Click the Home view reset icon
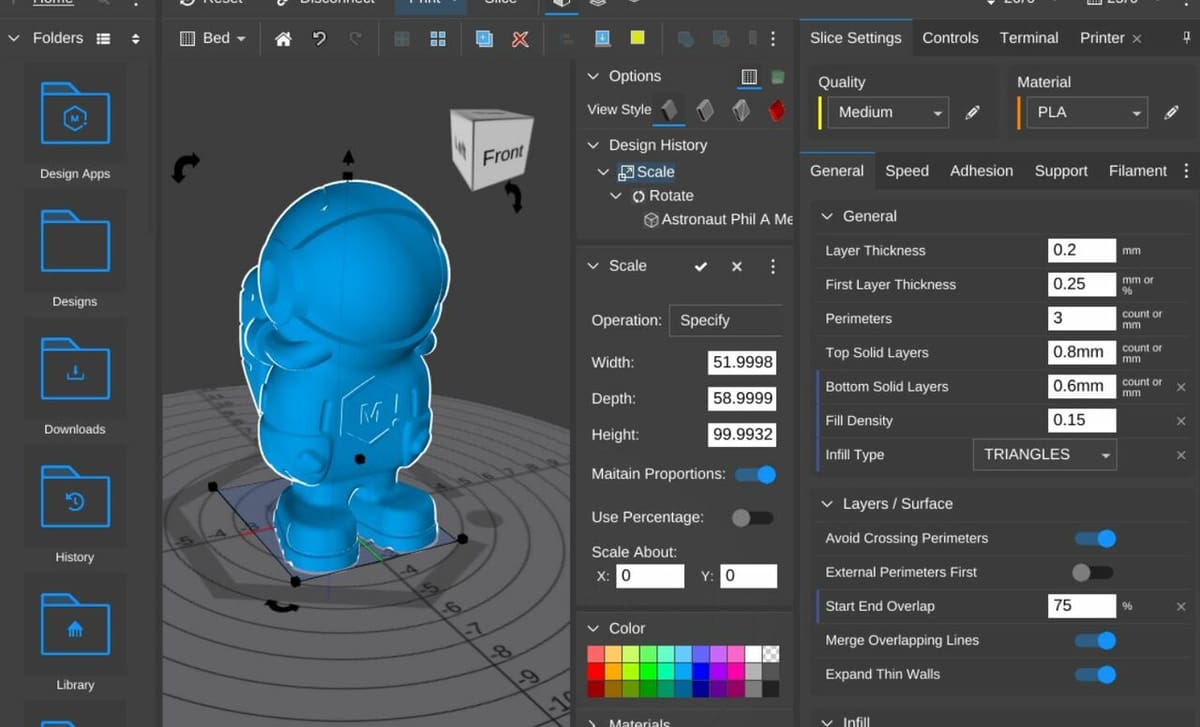Viewport: 1200px width, 727px height. click(x=284, y=39)
